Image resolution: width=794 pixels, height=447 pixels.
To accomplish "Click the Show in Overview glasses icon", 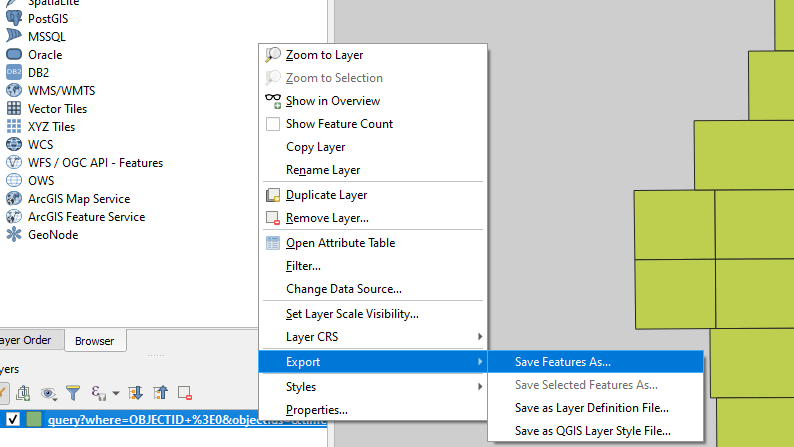I will click(273, 101).
